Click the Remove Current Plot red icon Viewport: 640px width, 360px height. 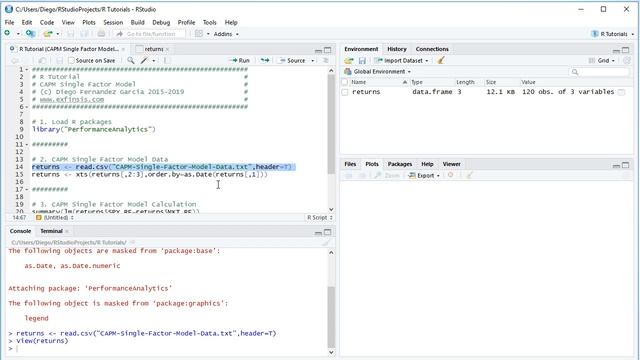click(x=451, y=175)
